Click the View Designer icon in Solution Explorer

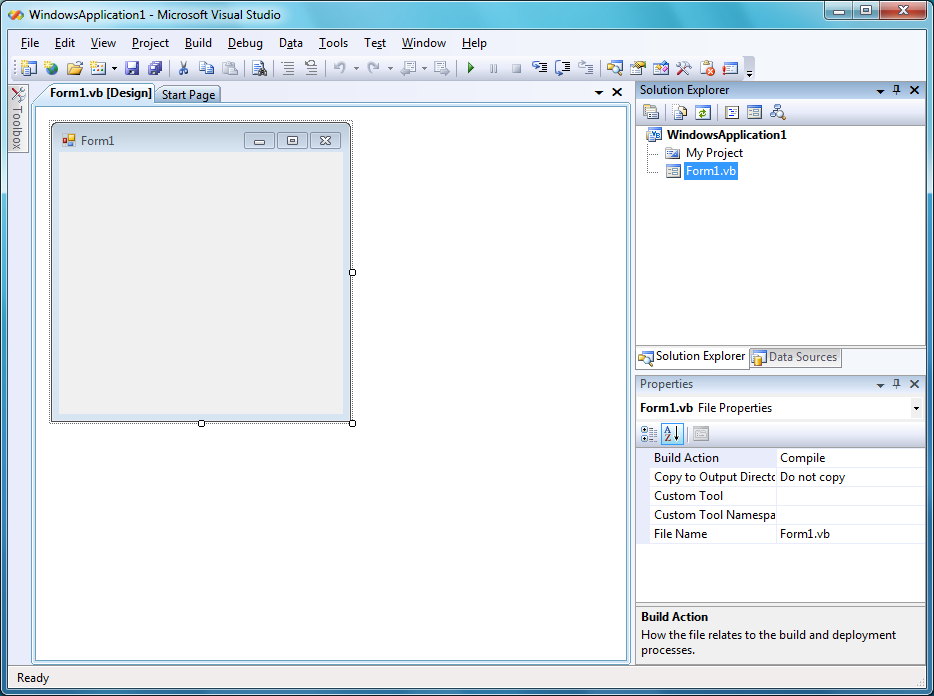coord(755,112)
